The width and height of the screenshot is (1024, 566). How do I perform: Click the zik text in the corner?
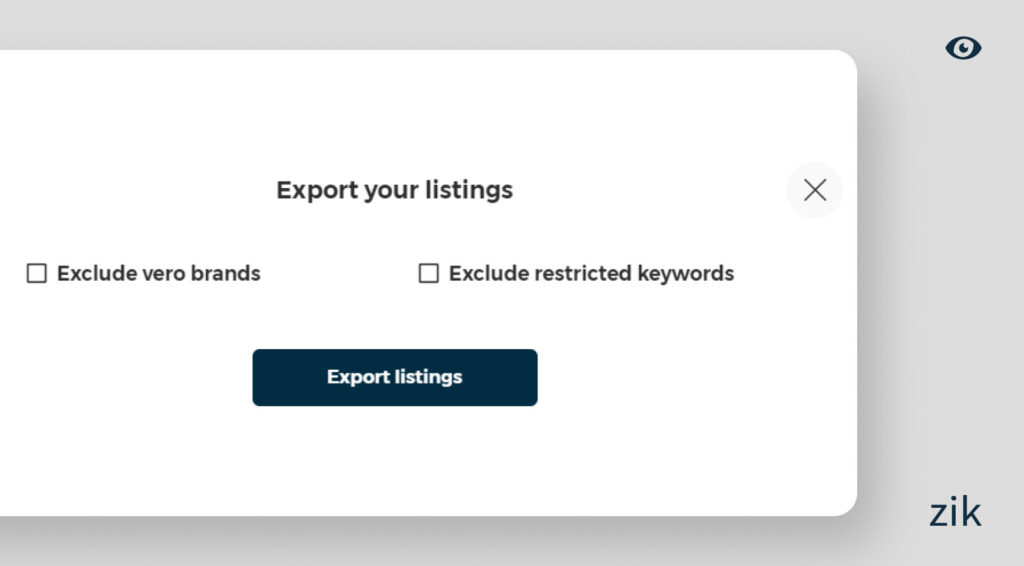coord(955,512)
